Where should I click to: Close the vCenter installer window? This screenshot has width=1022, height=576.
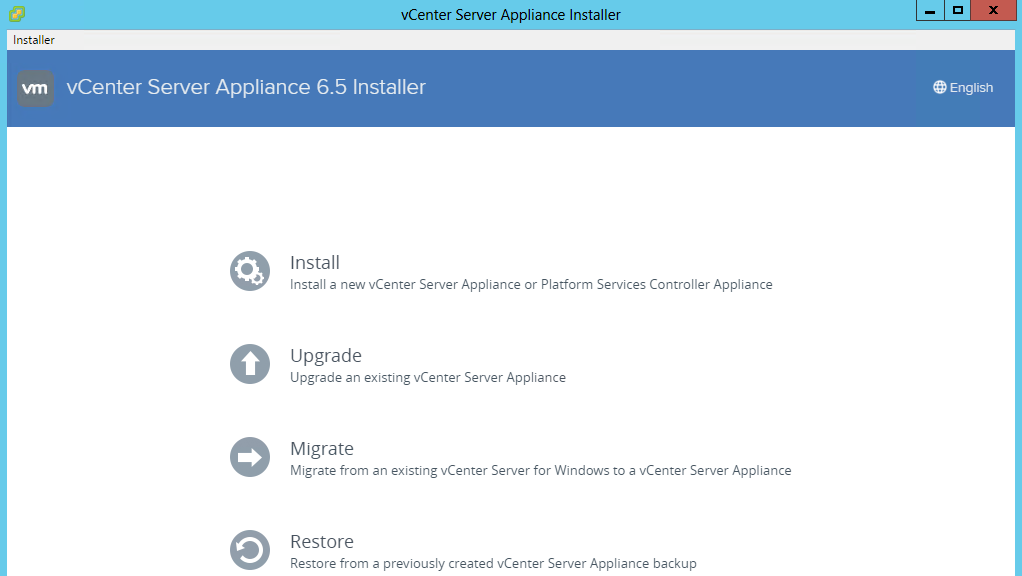(x=993, y=10)
